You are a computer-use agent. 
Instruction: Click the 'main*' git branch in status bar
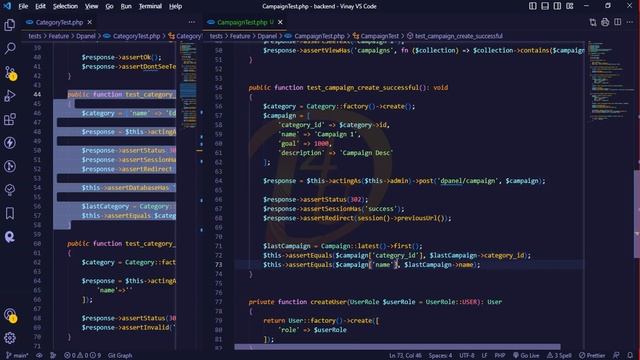[x=18, y=356]
